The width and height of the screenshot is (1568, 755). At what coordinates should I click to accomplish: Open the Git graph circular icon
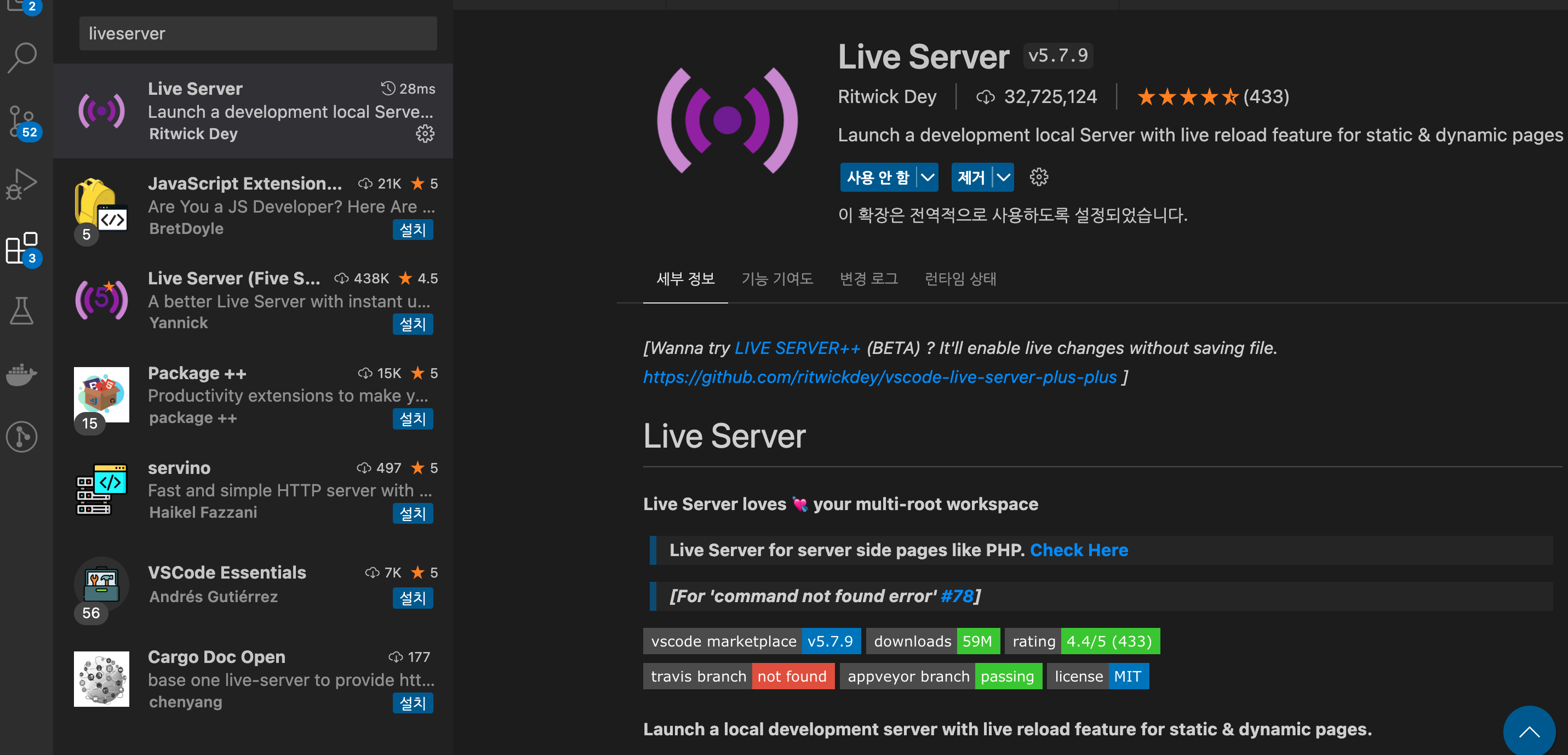22,437
